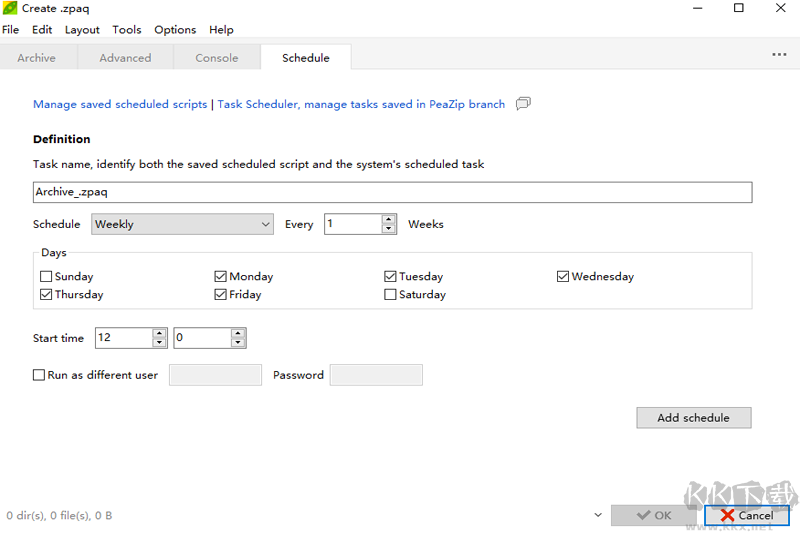Open Manage saved scheduled scripts link
The height and width of the screenshot is (533, 800).
click(120, 104)
